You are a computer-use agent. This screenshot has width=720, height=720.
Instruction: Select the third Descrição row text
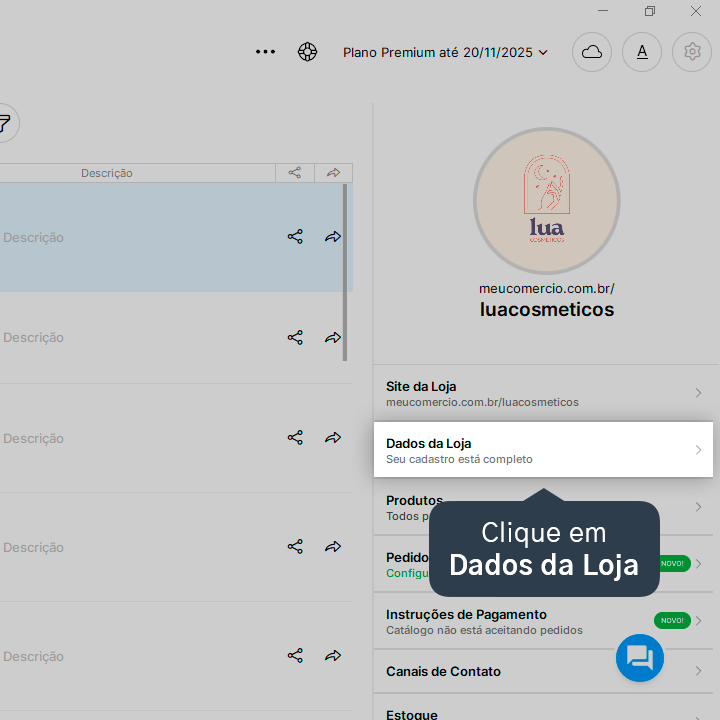pos(33,439)
